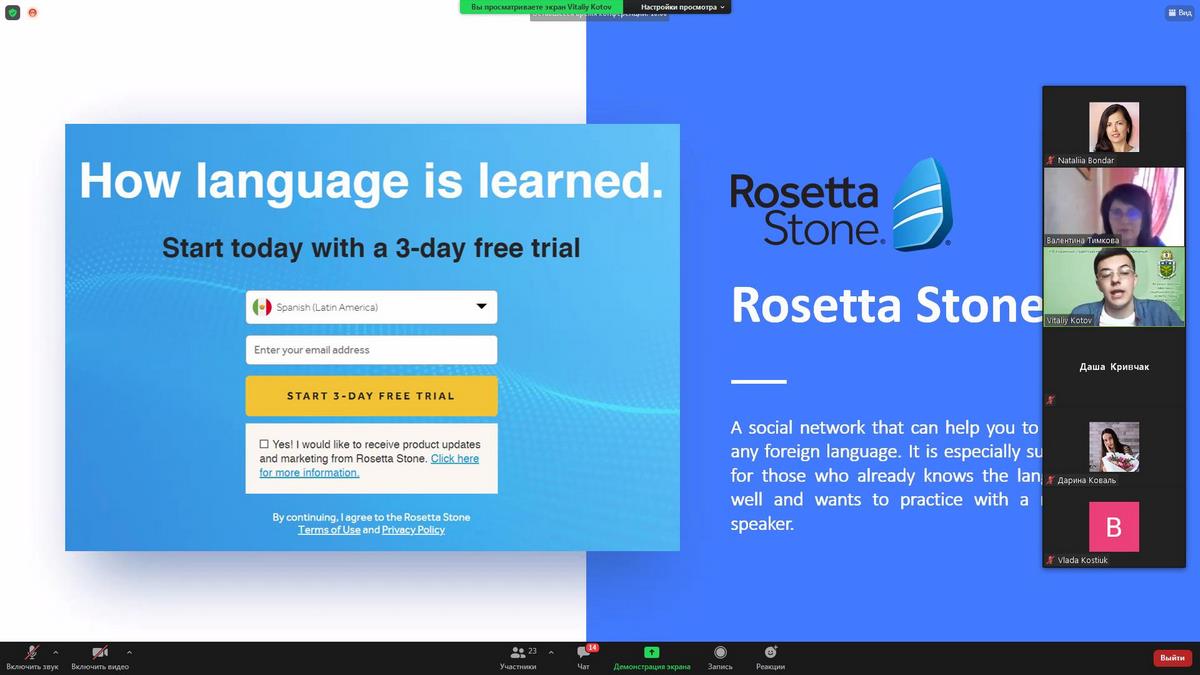
Task: Turn on camera with Включить видео icon
Action: [x=100, y=652]
